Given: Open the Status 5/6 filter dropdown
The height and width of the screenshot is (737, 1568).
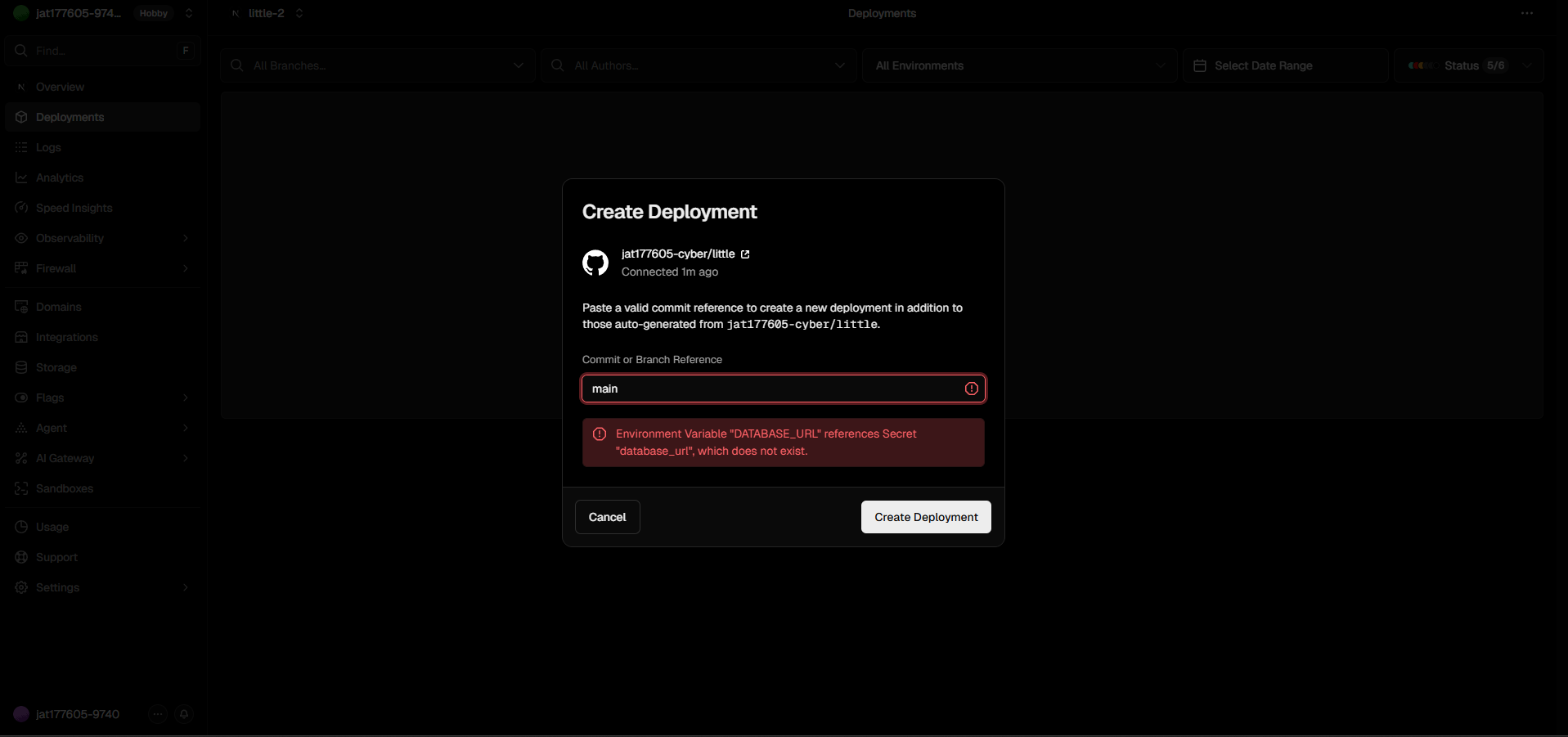Looking at the screenshot, I should 1469,65.
